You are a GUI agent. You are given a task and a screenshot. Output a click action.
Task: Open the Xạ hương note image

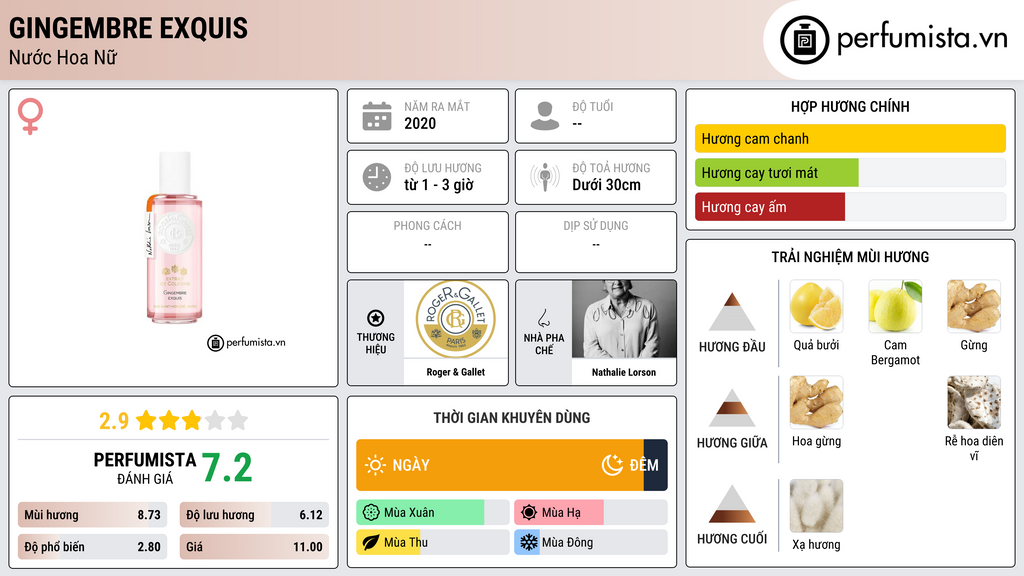[816, 505]
